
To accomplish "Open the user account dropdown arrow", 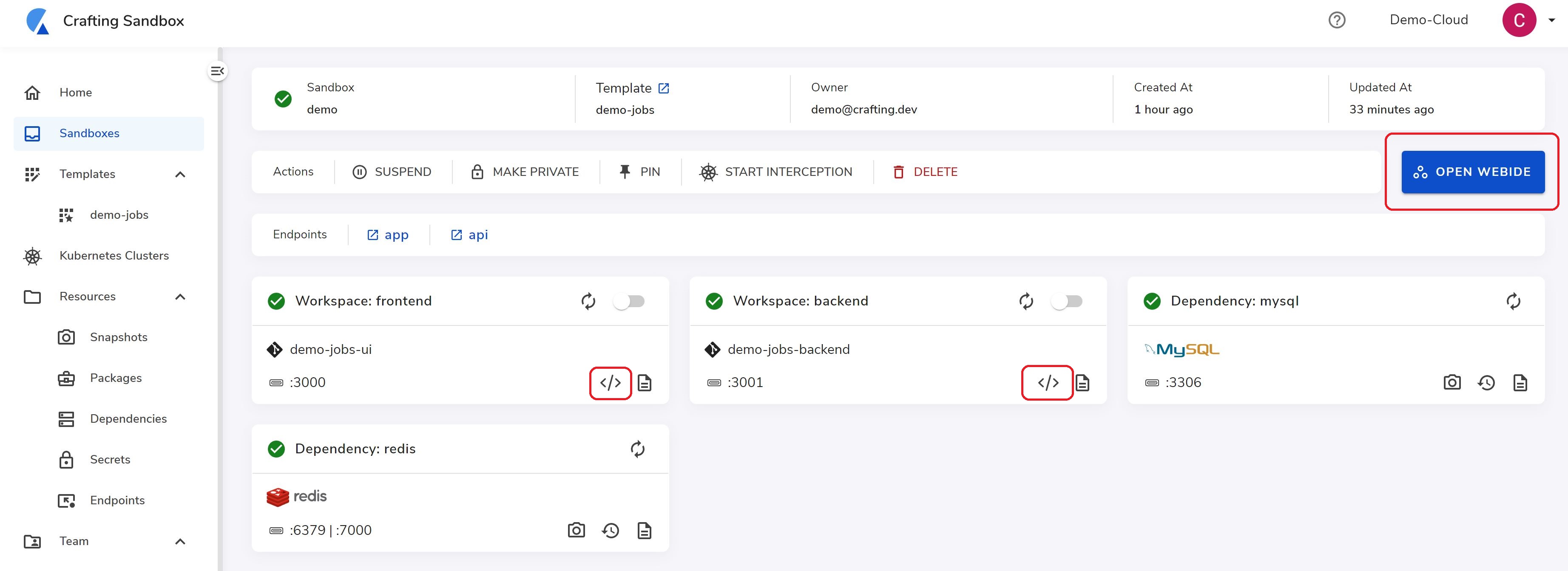I will coord(1551,20).
